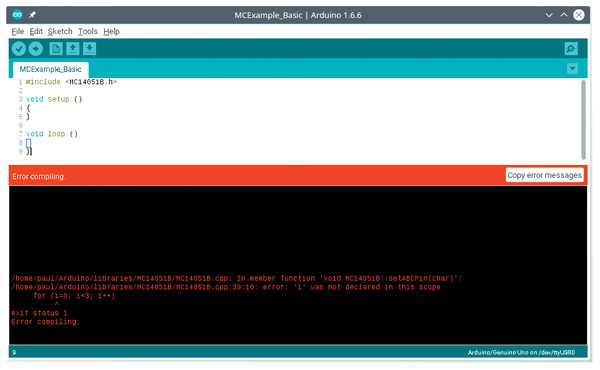The width and height of the screenshot is (600, 370).
Task: Click the Copy error messages button
Action: (545, 175)
